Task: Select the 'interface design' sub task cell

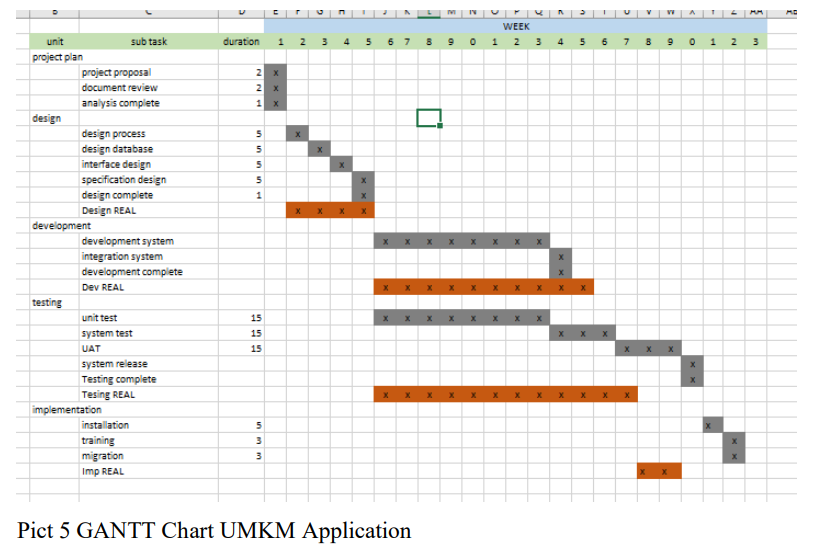Action: pyautogui.click(x=149, y=164)
